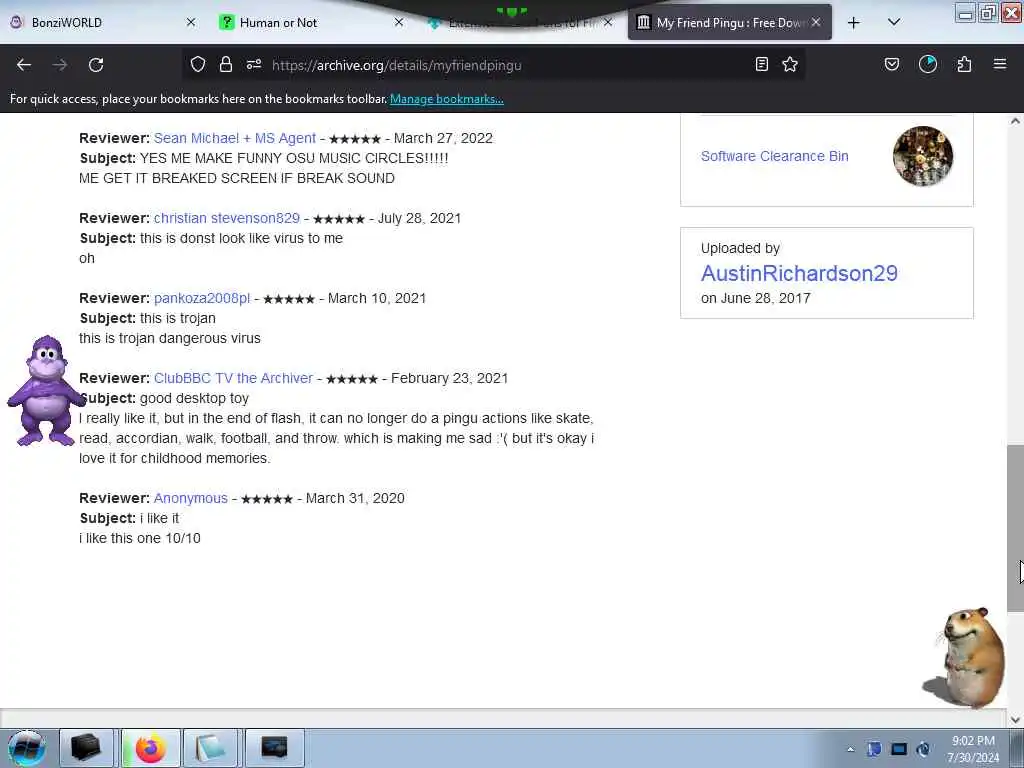Image resolution: width=1024 pixels, height=768 pixels.
Task: Close the Human or Not tab
Action: coord(399,22)
